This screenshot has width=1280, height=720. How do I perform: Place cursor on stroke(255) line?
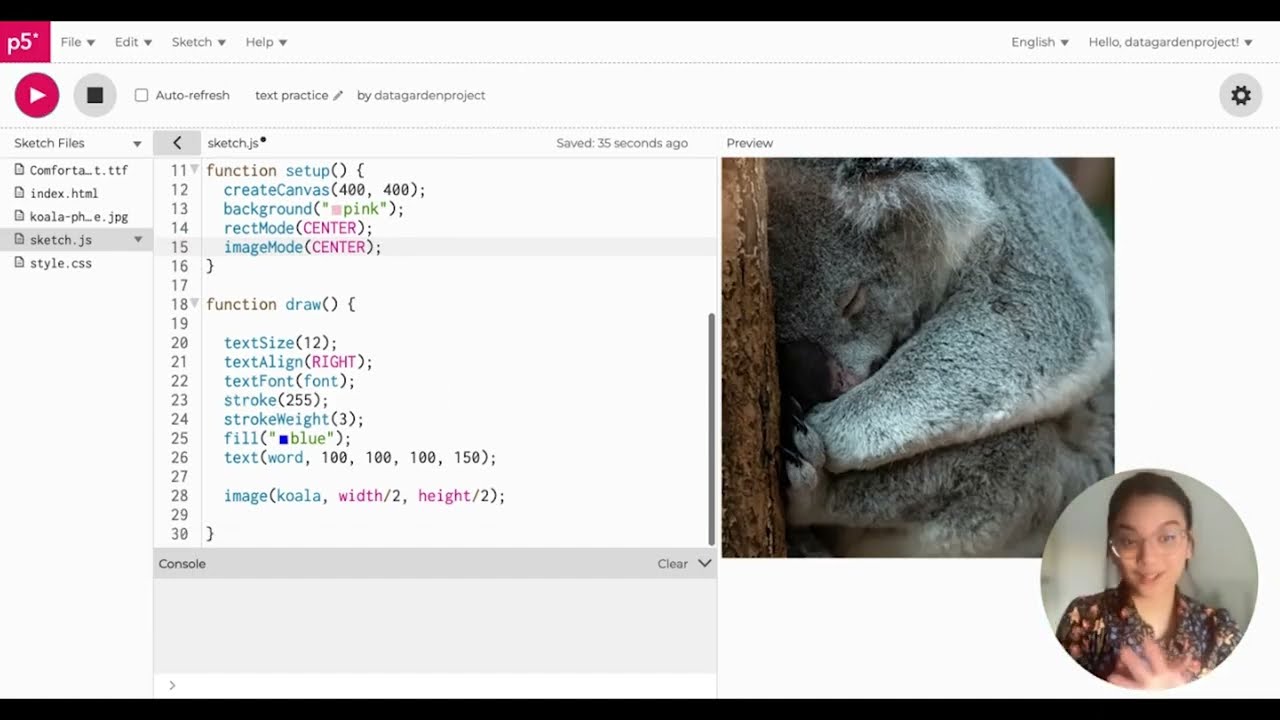point(276,400)
